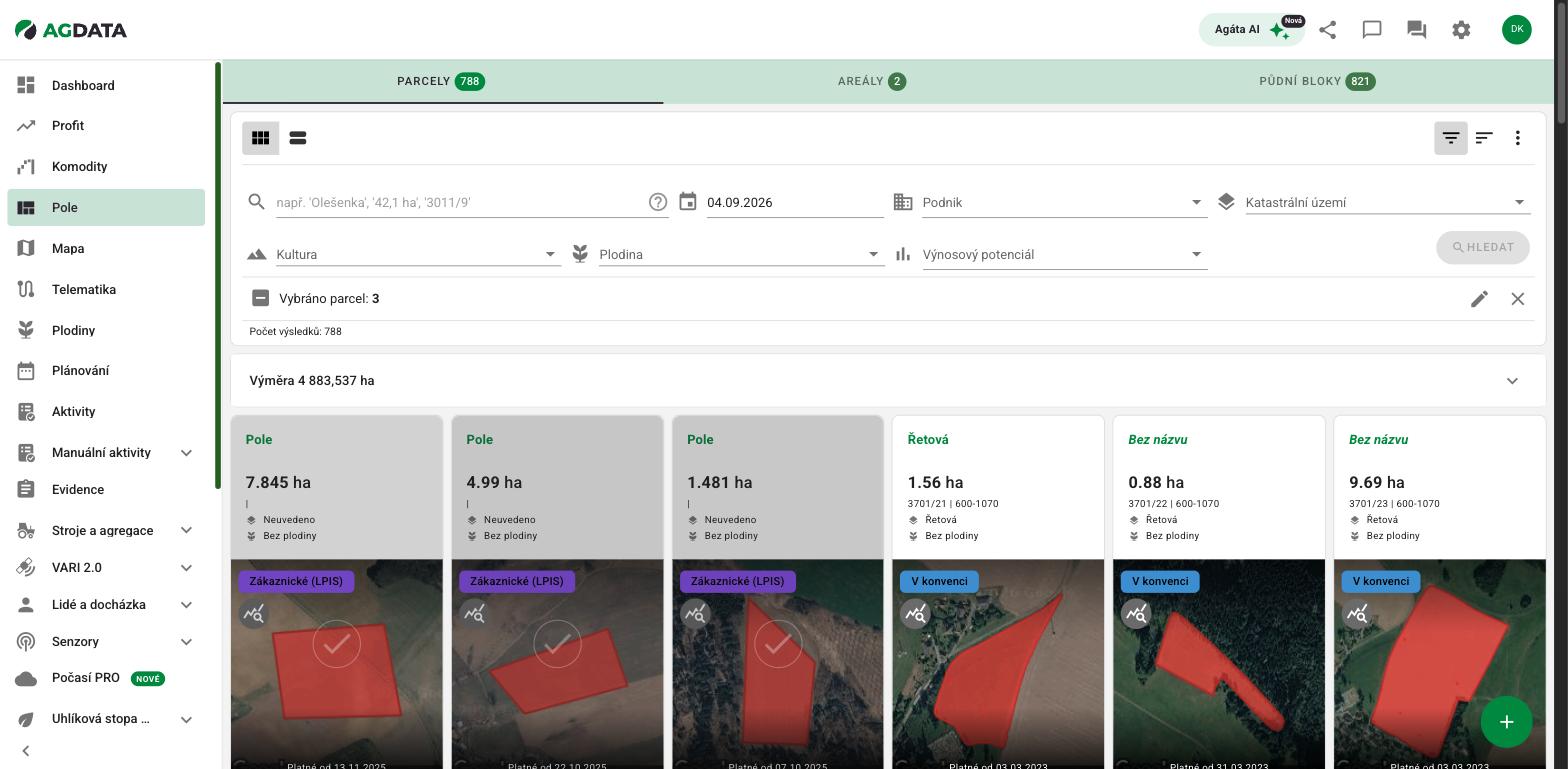Click the date field showing 04.09.2026

click(795, 202)
